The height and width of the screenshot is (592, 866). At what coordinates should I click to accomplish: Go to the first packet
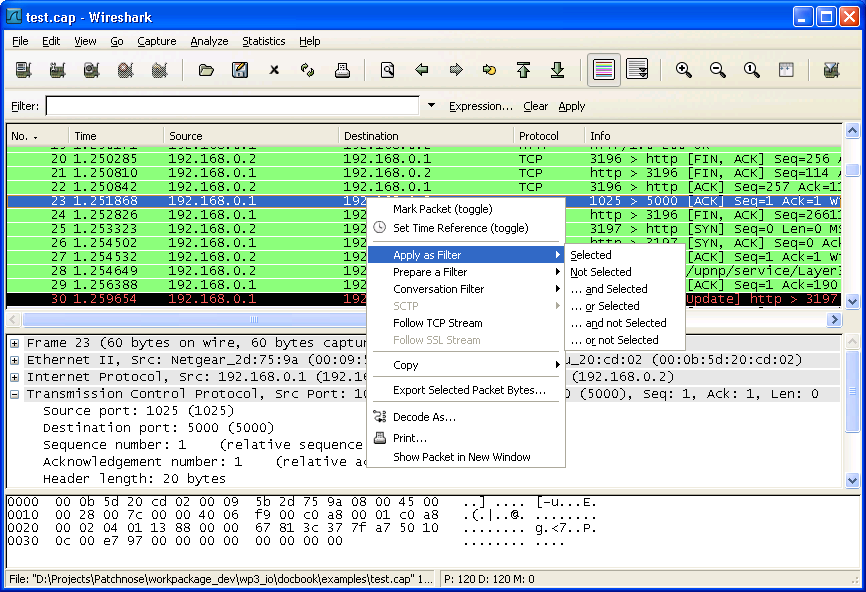[523, 70]
